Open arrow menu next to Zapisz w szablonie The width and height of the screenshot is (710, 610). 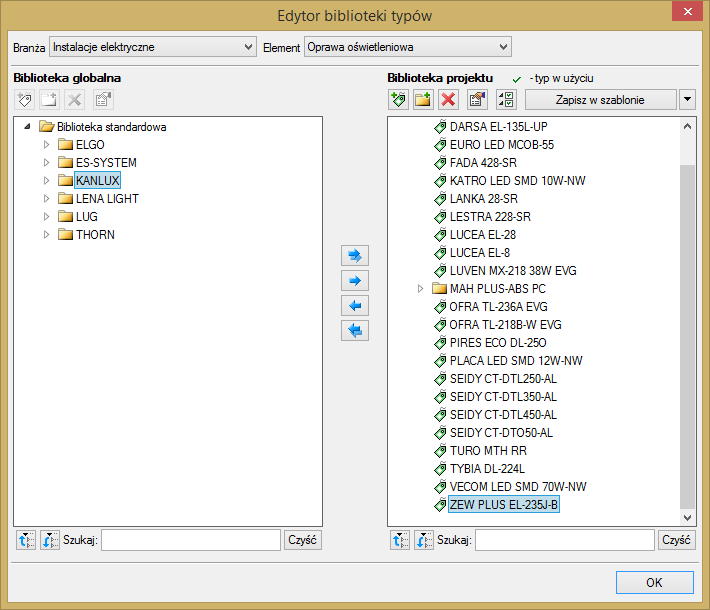pos(687,100)
